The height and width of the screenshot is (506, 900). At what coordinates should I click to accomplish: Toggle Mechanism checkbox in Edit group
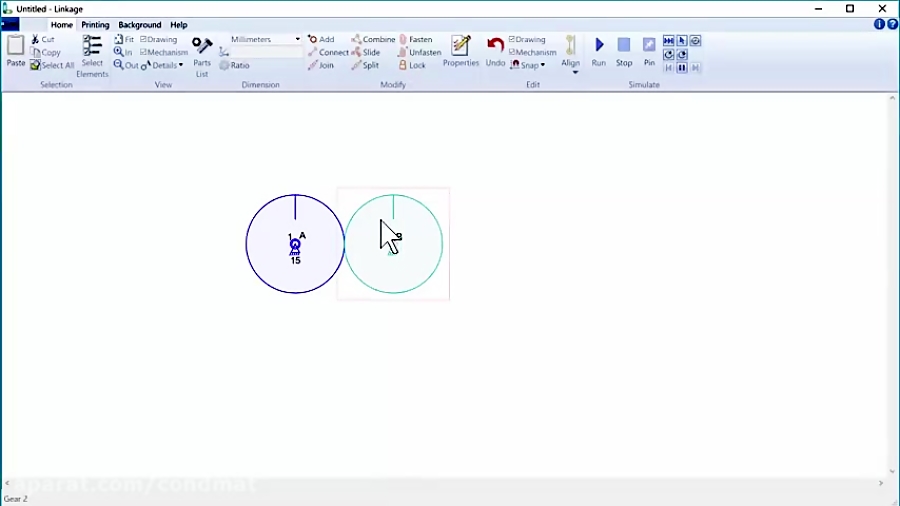(533, 52)
